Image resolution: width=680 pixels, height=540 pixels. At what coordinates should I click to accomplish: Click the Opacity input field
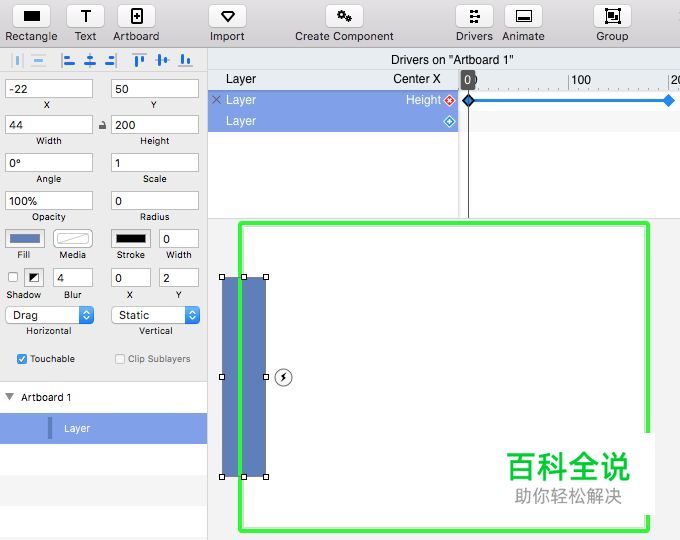click(49, 201)
